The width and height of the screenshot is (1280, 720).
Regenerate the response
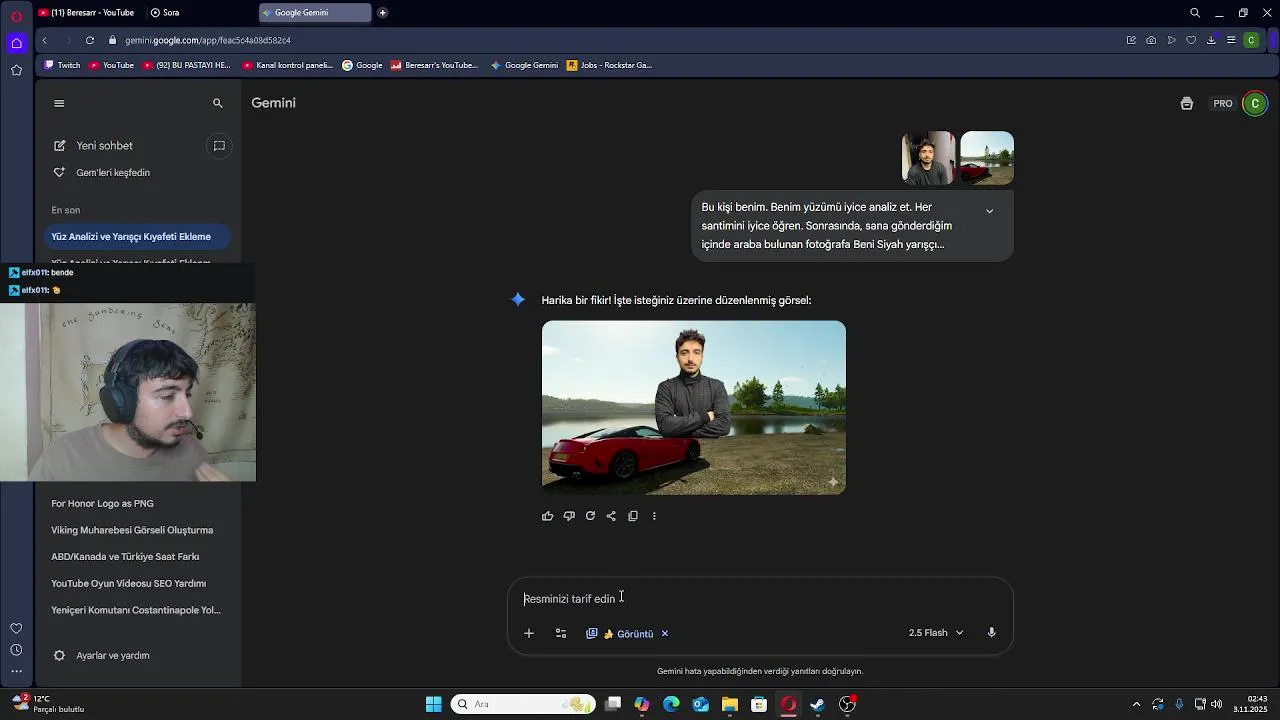pyautogui.click(x=590, y=516)
